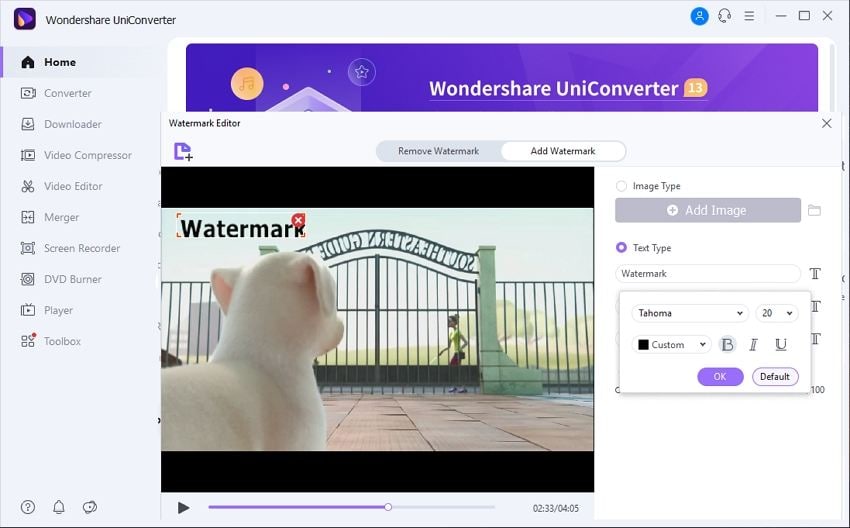Screen dimensions: 850x528
Task: Toggle italic text formatting
Action: point(753,344)
